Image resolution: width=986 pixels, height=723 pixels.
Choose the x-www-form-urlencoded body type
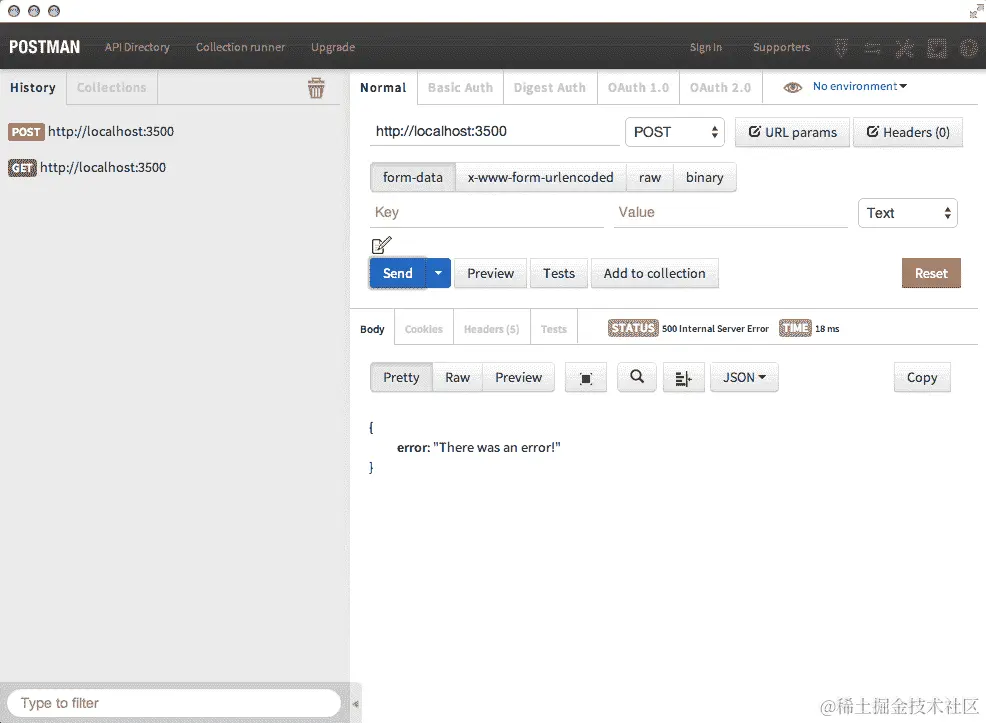coord(541,177)
